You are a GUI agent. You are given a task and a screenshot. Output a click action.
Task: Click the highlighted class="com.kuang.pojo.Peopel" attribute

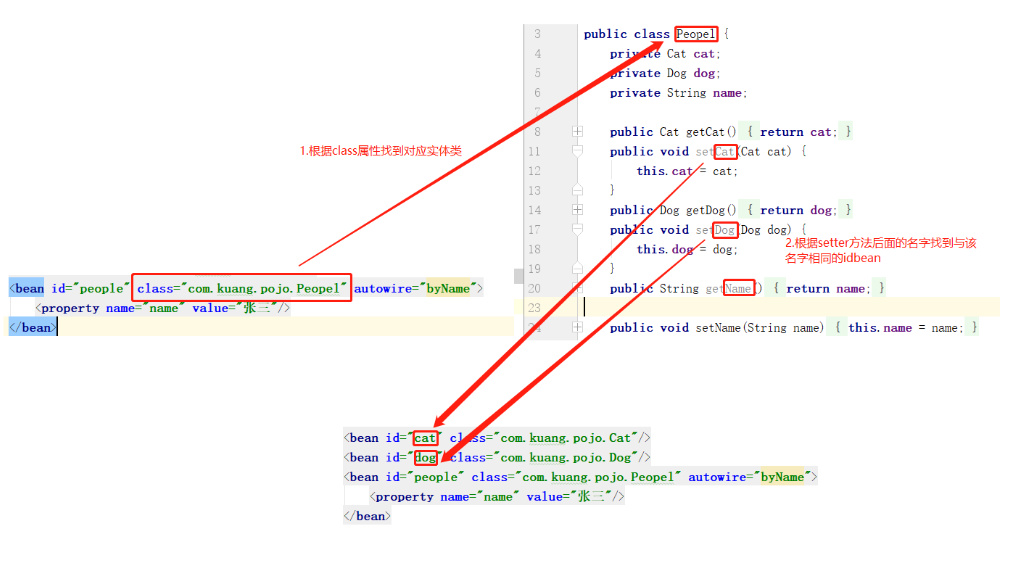click(241, 288)
